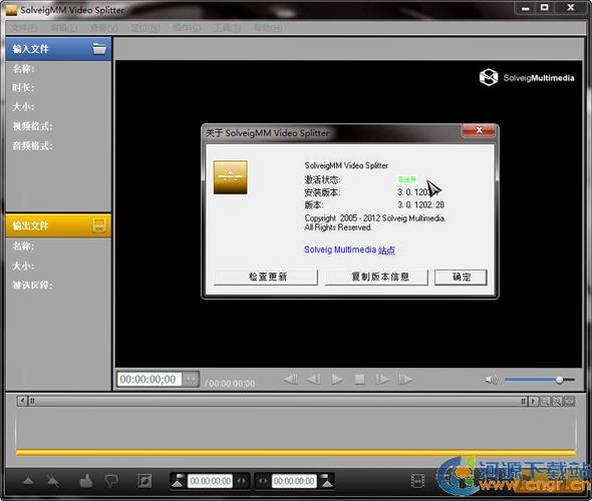
Task: Adjust the volume slider knob
Action: pos(559,380)
